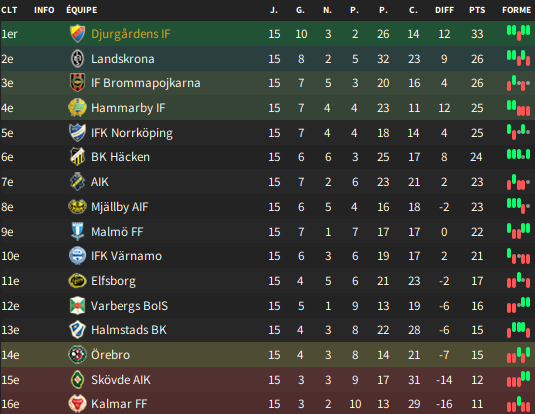
Task: View the Skövde AIK recent form indicator
Action: [x=518, y=379]
